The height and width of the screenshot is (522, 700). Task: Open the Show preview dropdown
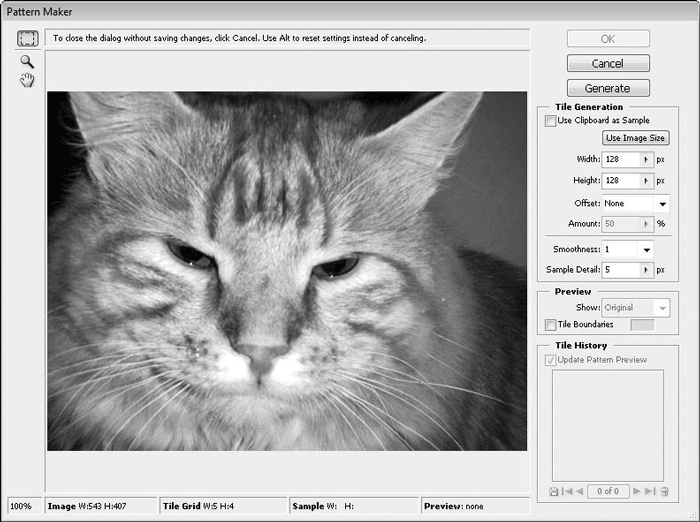point(636,308)
